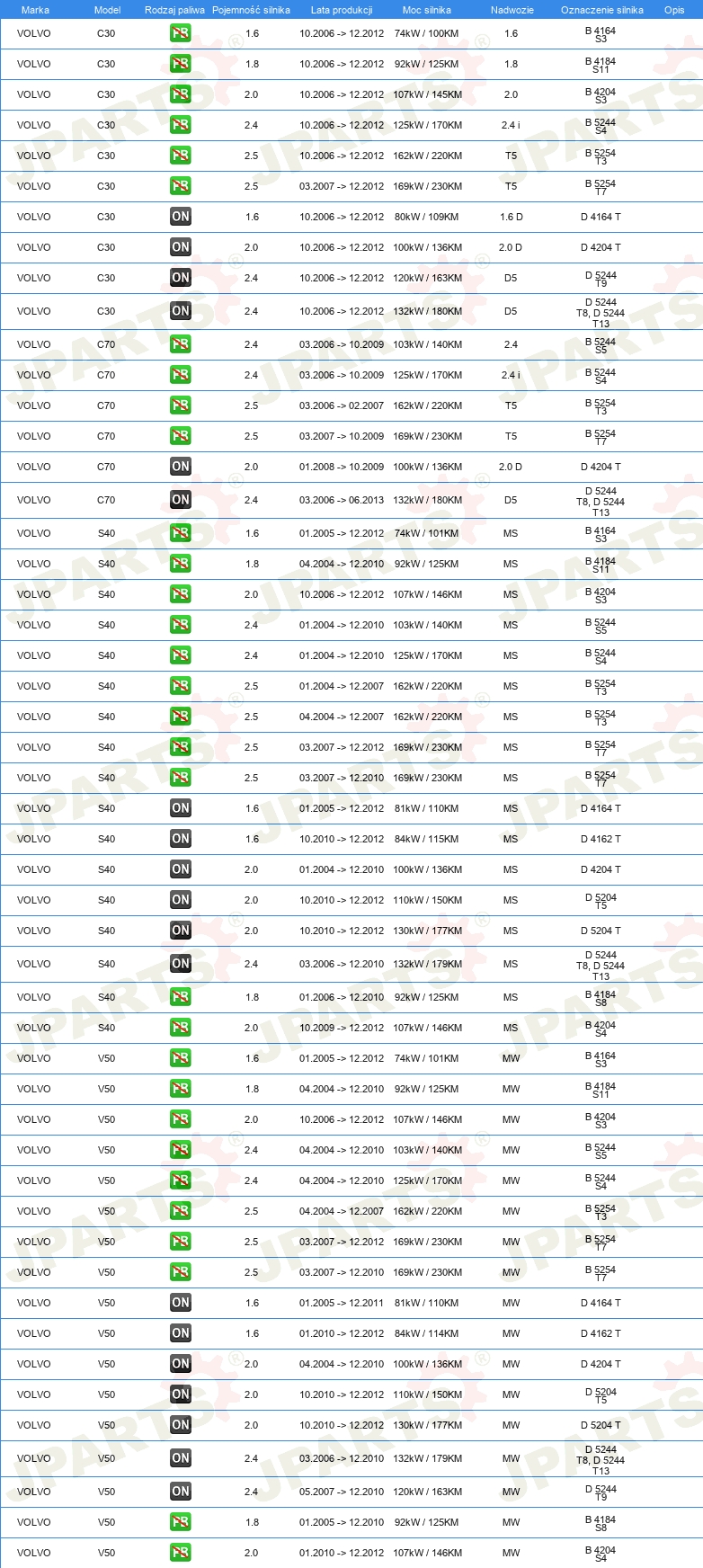This screenshot has height=1568, width=703.
Task: Select petrol icon in C30 162kW / 220KM row
Action: [181, 156]
